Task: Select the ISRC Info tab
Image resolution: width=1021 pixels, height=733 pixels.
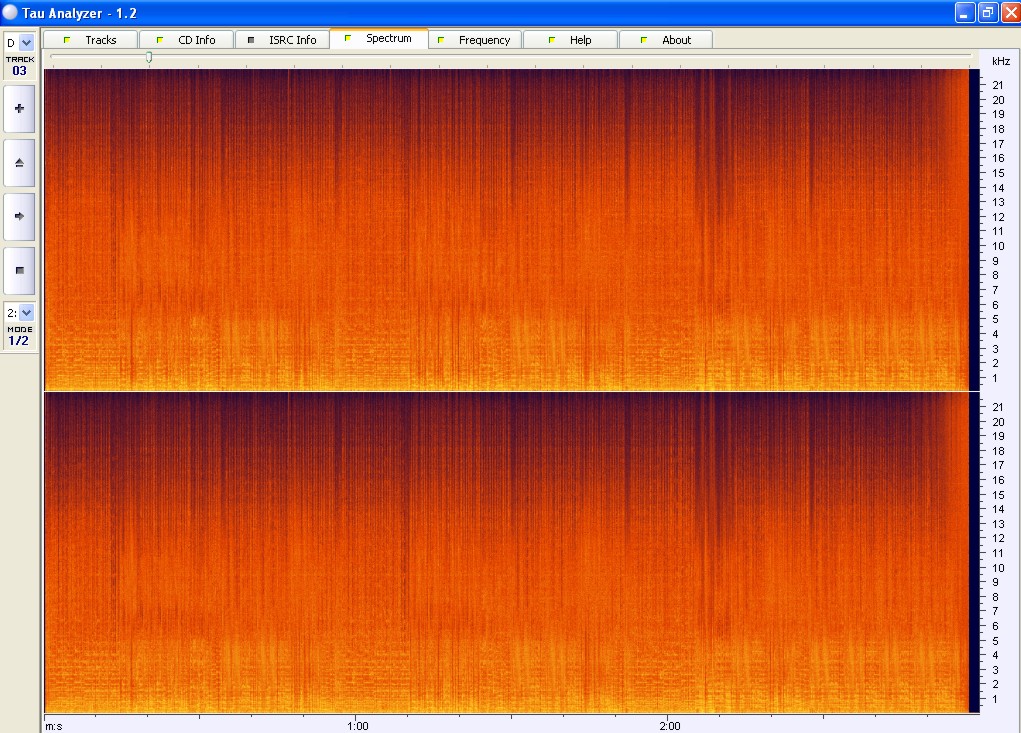Action: (282, 40)
